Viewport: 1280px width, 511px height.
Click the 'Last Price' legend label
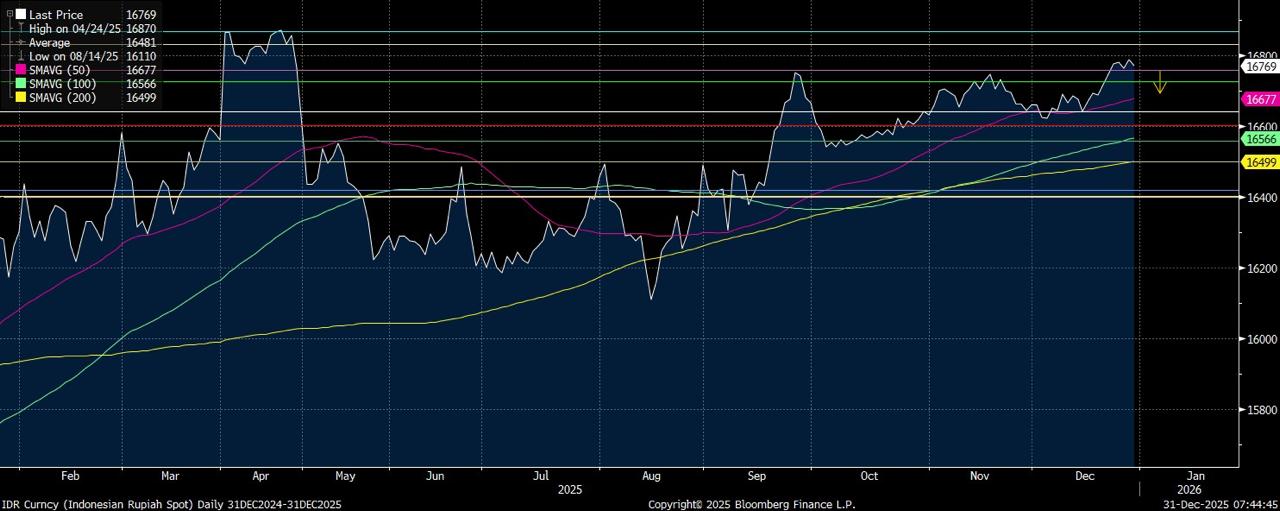(x=56, y=15)
